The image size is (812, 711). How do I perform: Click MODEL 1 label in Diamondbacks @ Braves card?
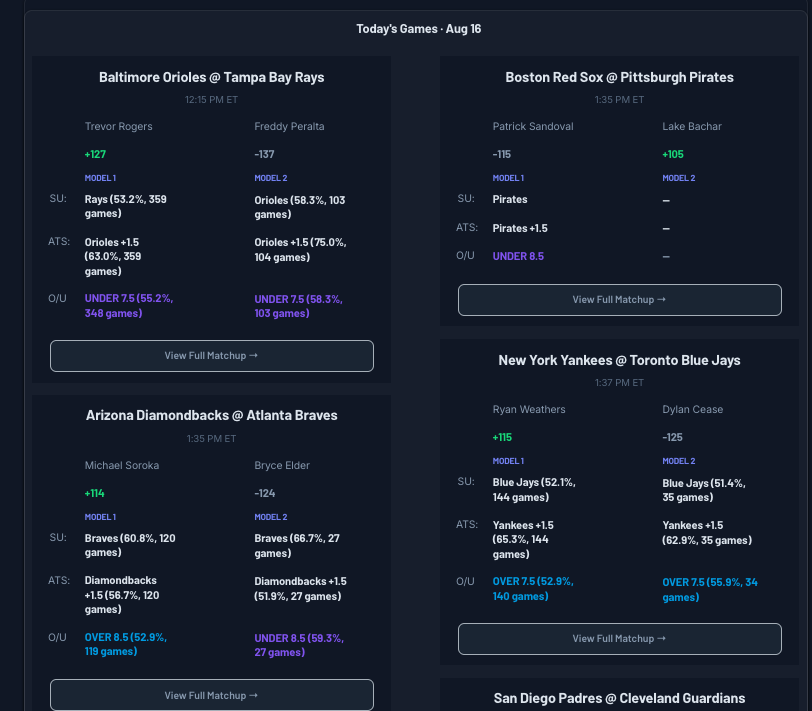coord(100,517)
